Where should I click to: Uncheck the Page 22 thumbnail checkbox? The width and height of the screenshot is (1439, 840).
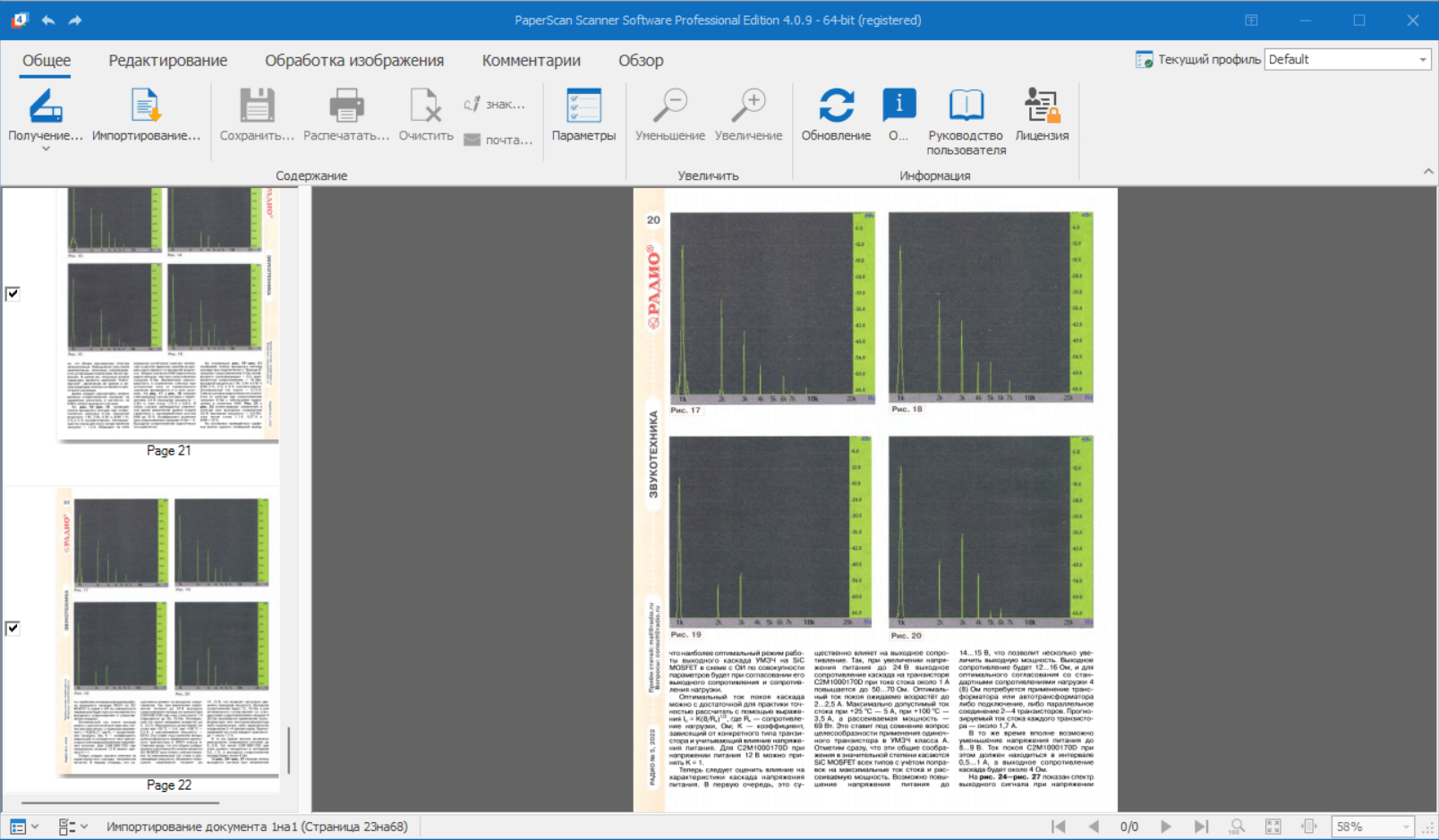(13, 628)
